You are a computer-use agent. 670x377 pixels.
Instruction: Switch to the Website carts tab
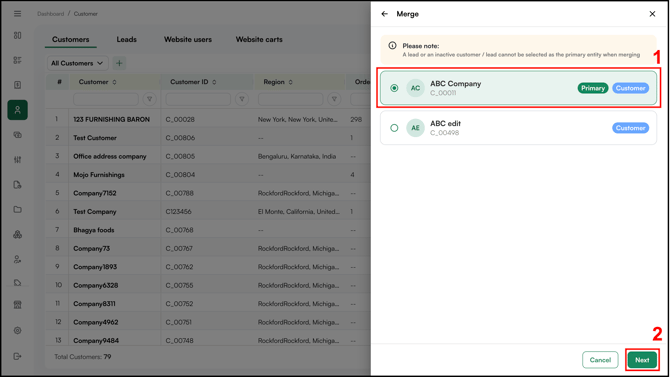pyautogui.click(x=259, y=39)
